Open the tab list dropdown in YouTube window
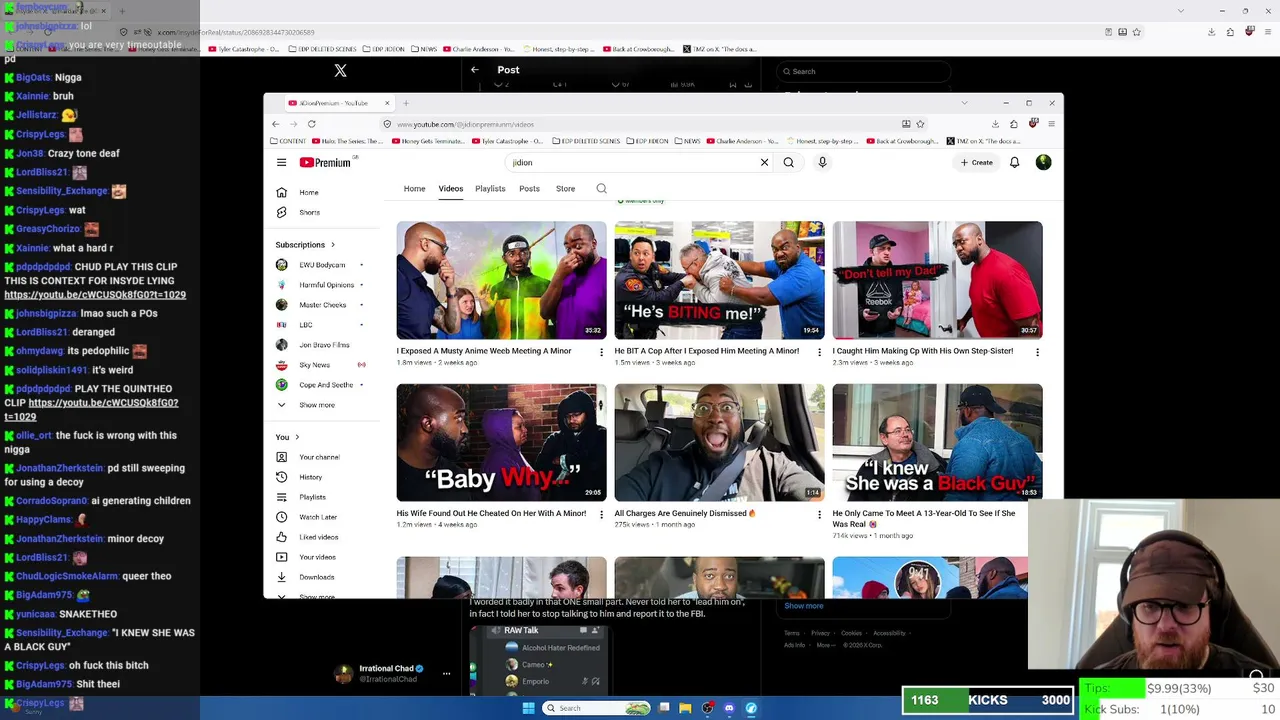The image size is (1280, 720). point(964,103)
